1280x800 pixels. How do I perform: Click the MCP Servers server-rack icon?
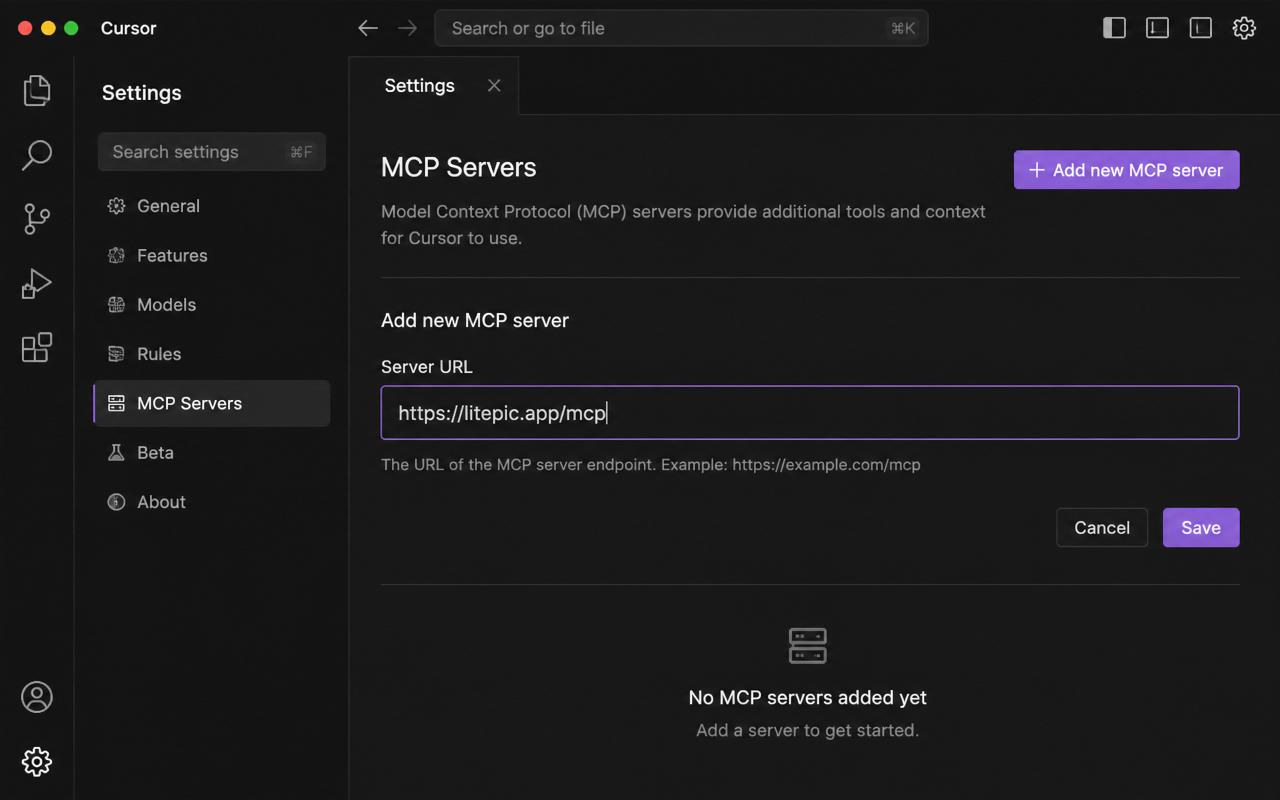[x=116, y=403]
